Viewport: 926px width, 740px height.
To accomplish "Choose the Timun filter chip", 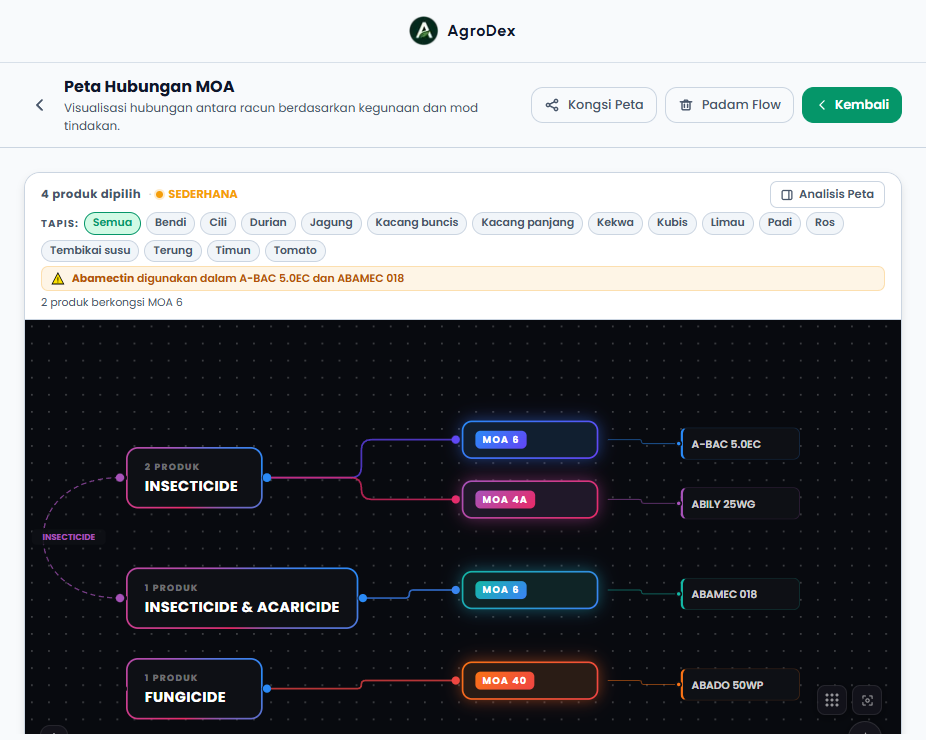I will pos(233,250).
